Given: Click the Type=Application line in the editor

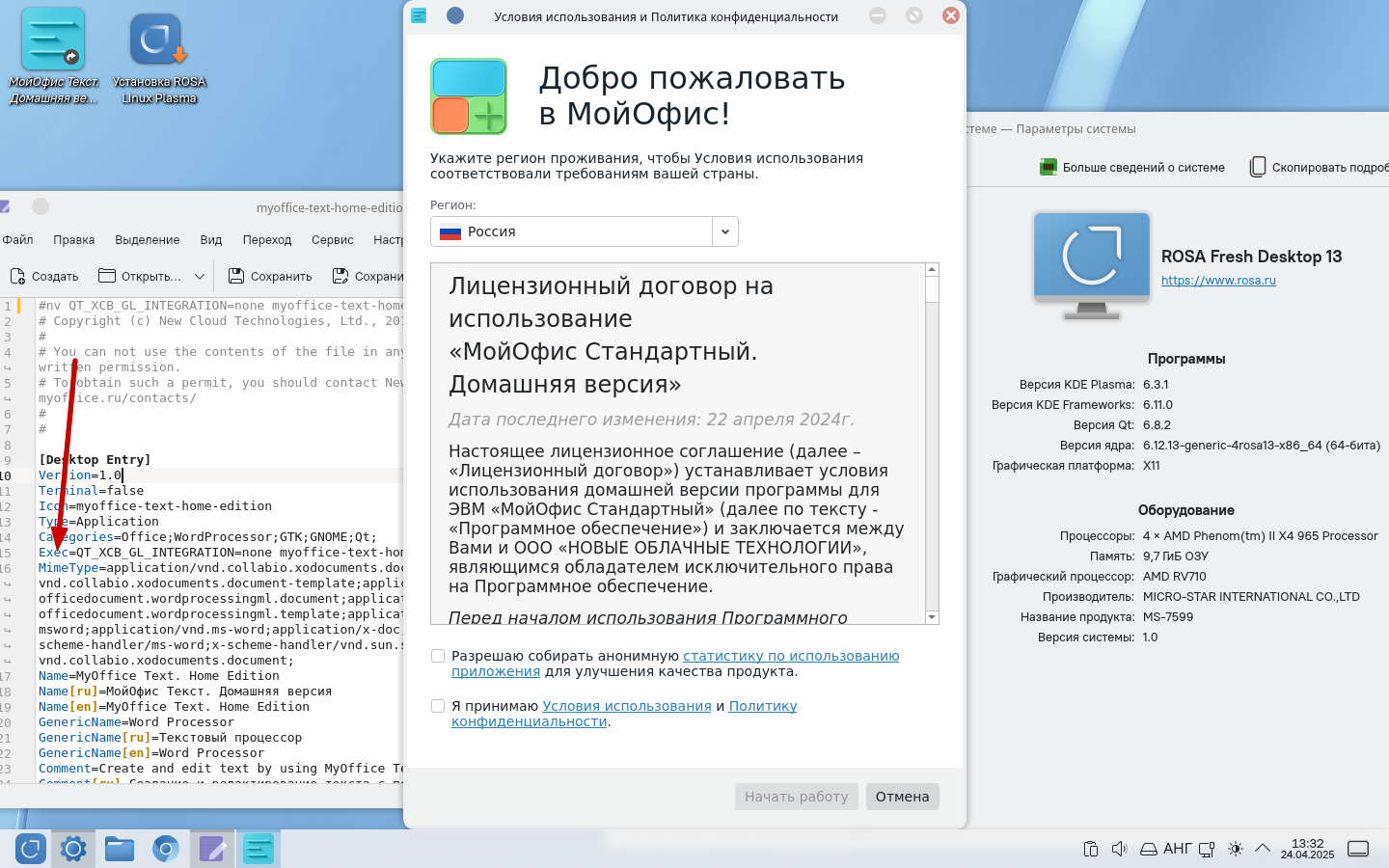Looking at the screenshot, I should pos(98,522).
